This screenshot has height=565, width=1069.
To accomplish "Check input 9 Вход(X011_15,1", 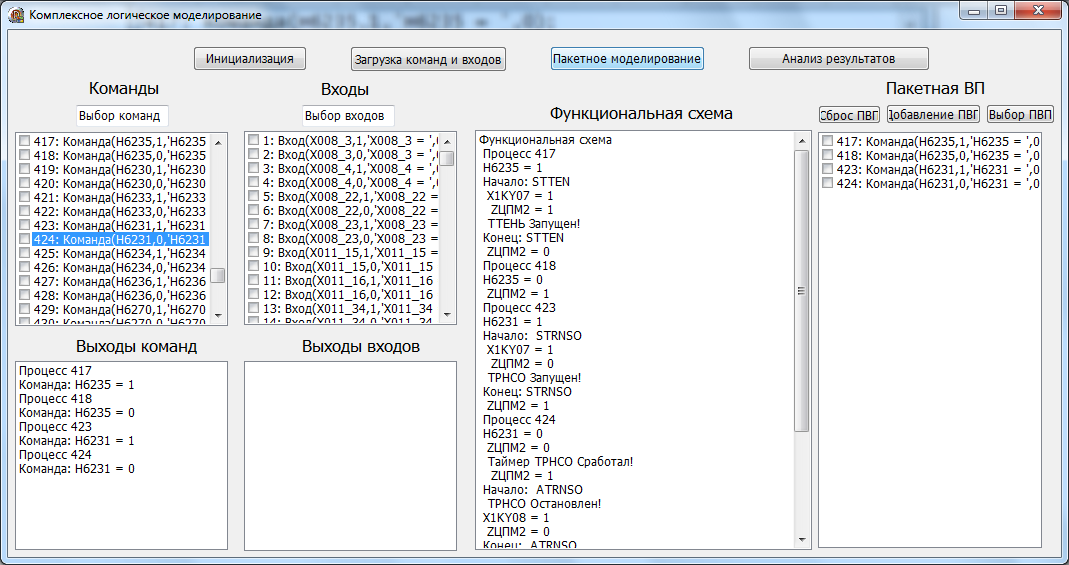I will point(254,251).
